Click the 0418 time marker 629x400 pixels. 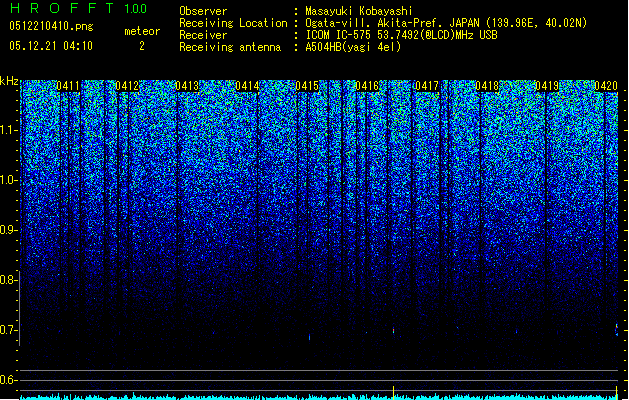(x=487, y=86)
